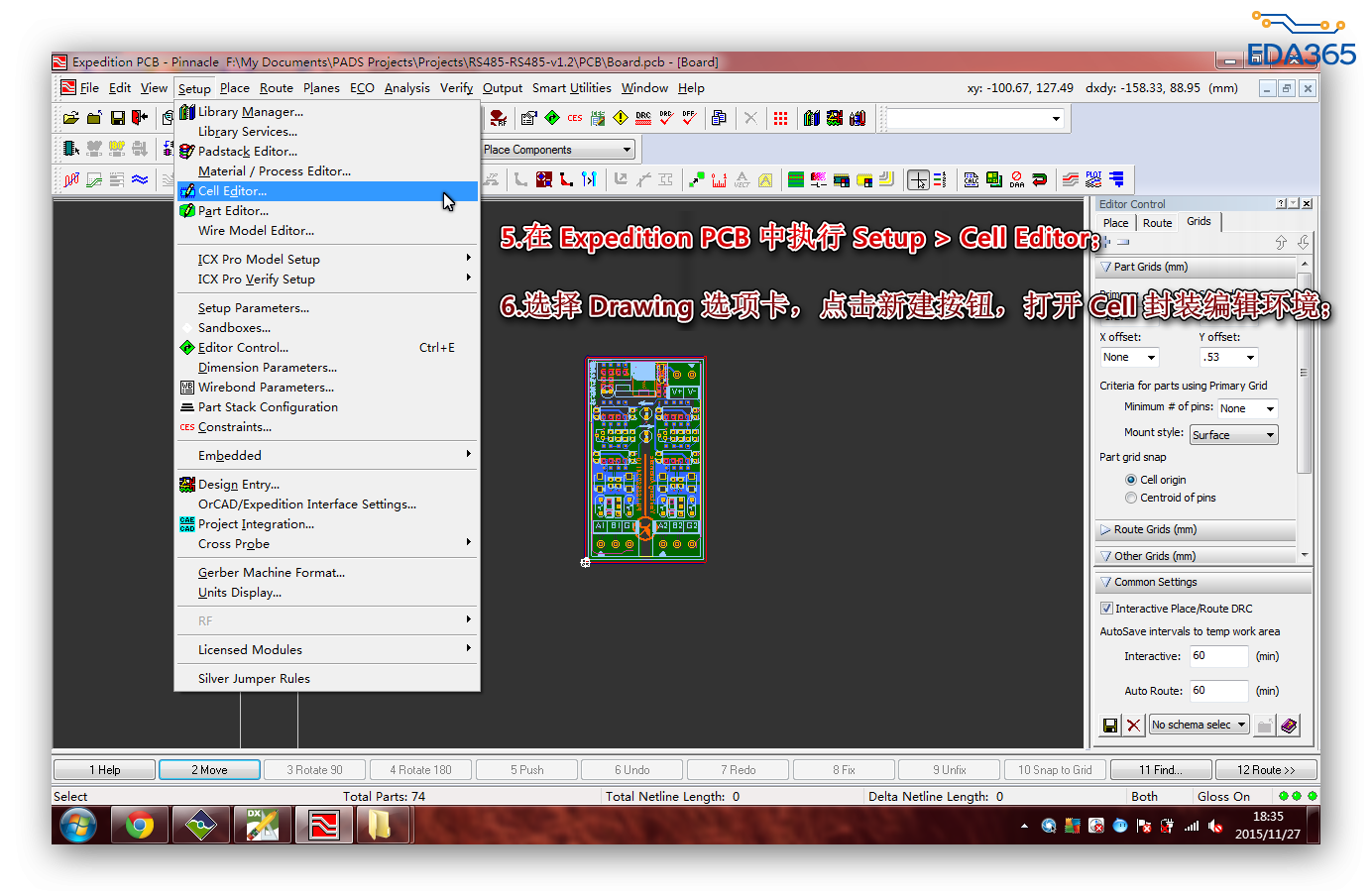
Task: Click the taskbar clock showing 18:35
Action: 1268,825
